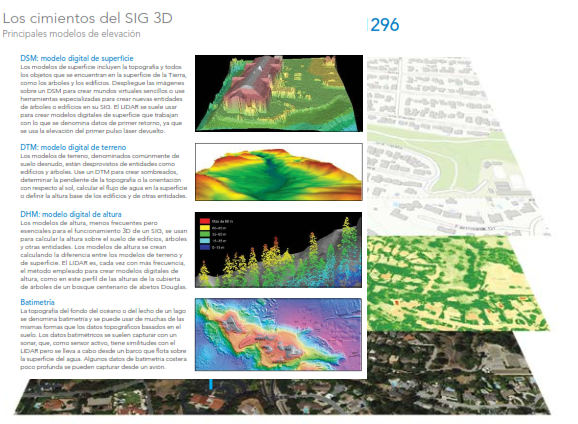Click the yellow legend swatch in DHM image
Screen dimensions: 578x424
coord(205,228)
